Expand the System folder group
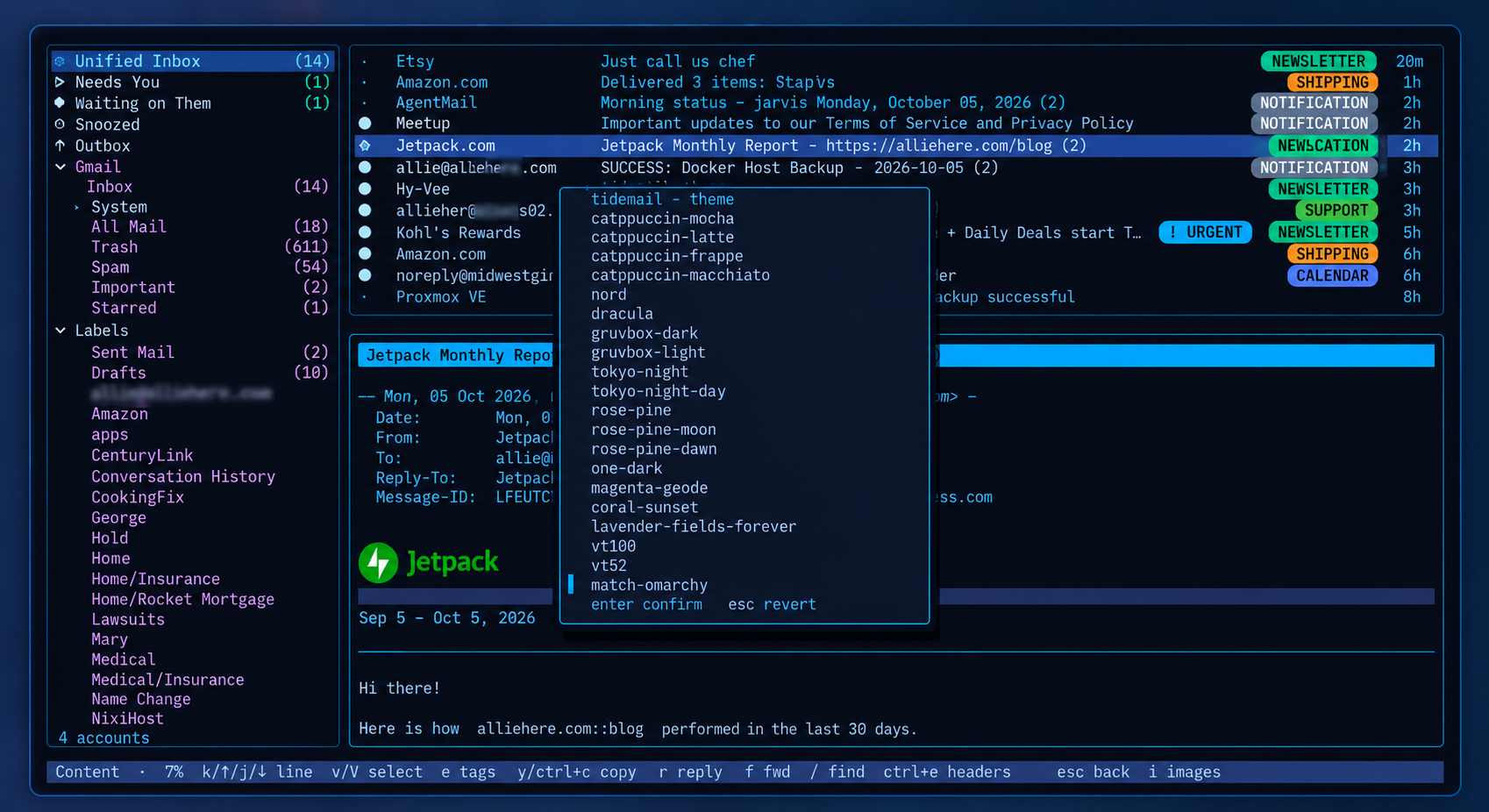Screen dimensions: 1489x812 [77, 208]
